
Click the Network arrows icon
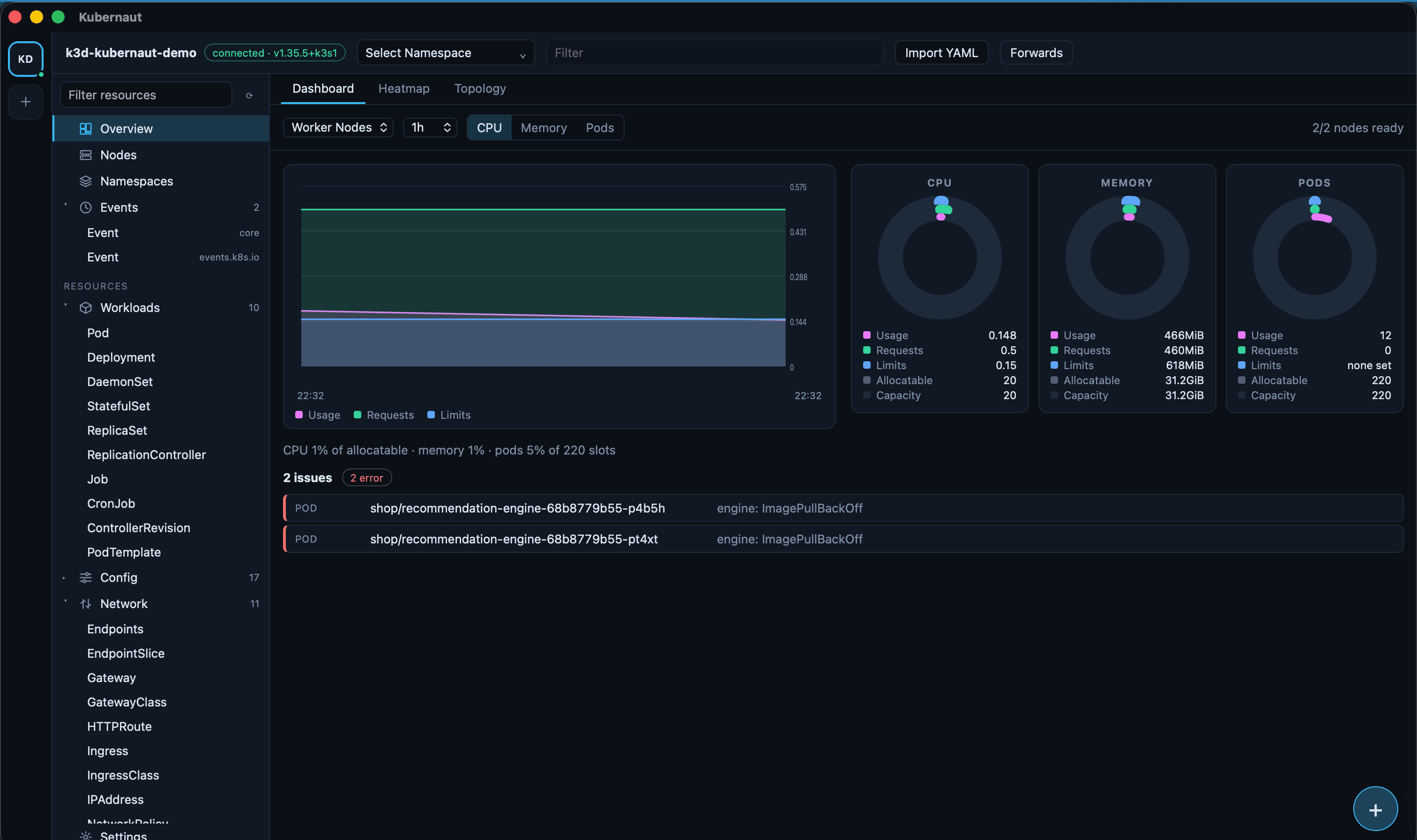pyautogui.click(x=85, y=603)
